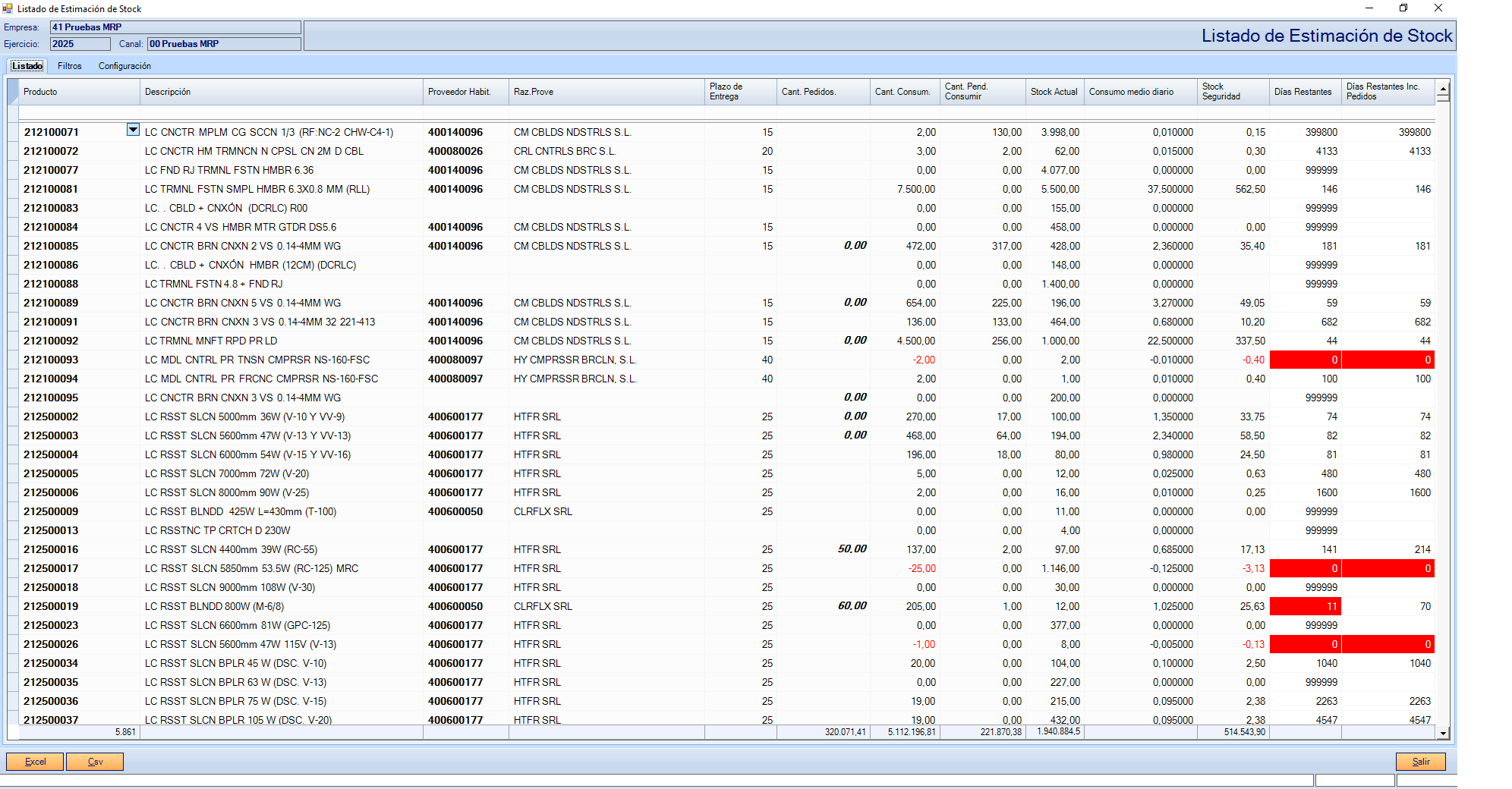Open the dropdown arrow on product 212100071
This screenshot has height=789, width=1512.
(133, 130)
